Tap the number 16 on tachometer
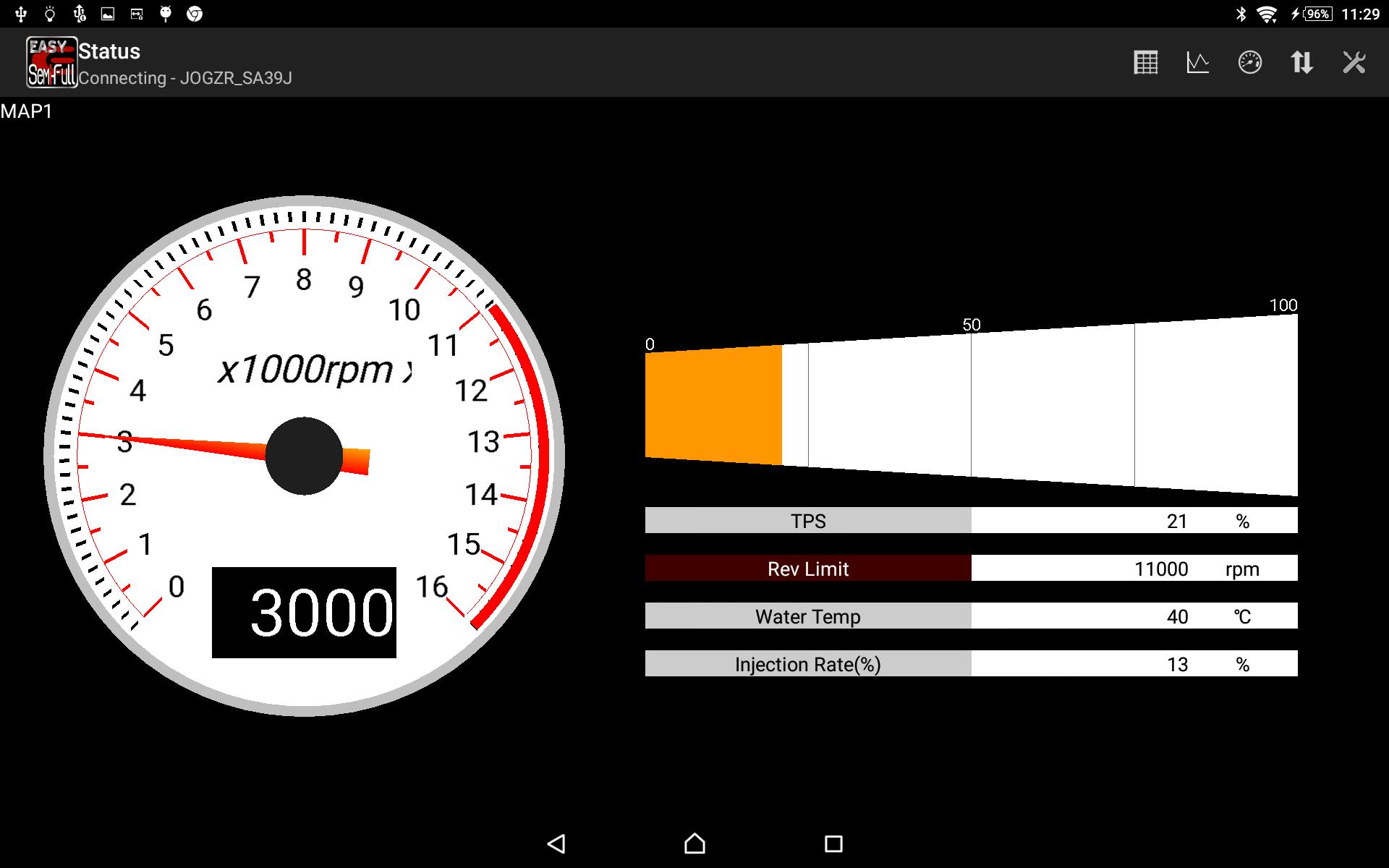 [x=432, y=587]
